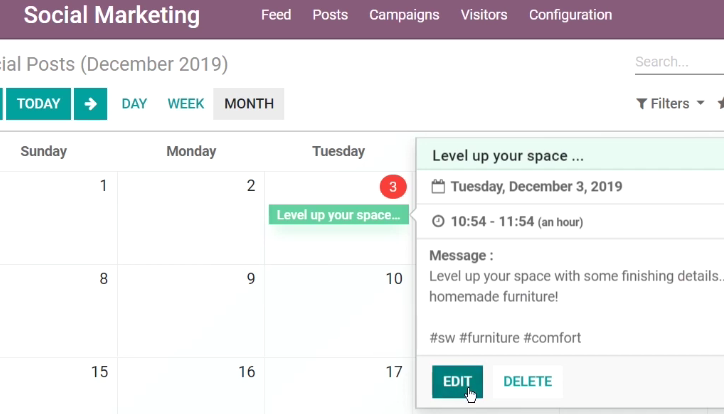Click the Social Marketing app title

click(112, 15)
